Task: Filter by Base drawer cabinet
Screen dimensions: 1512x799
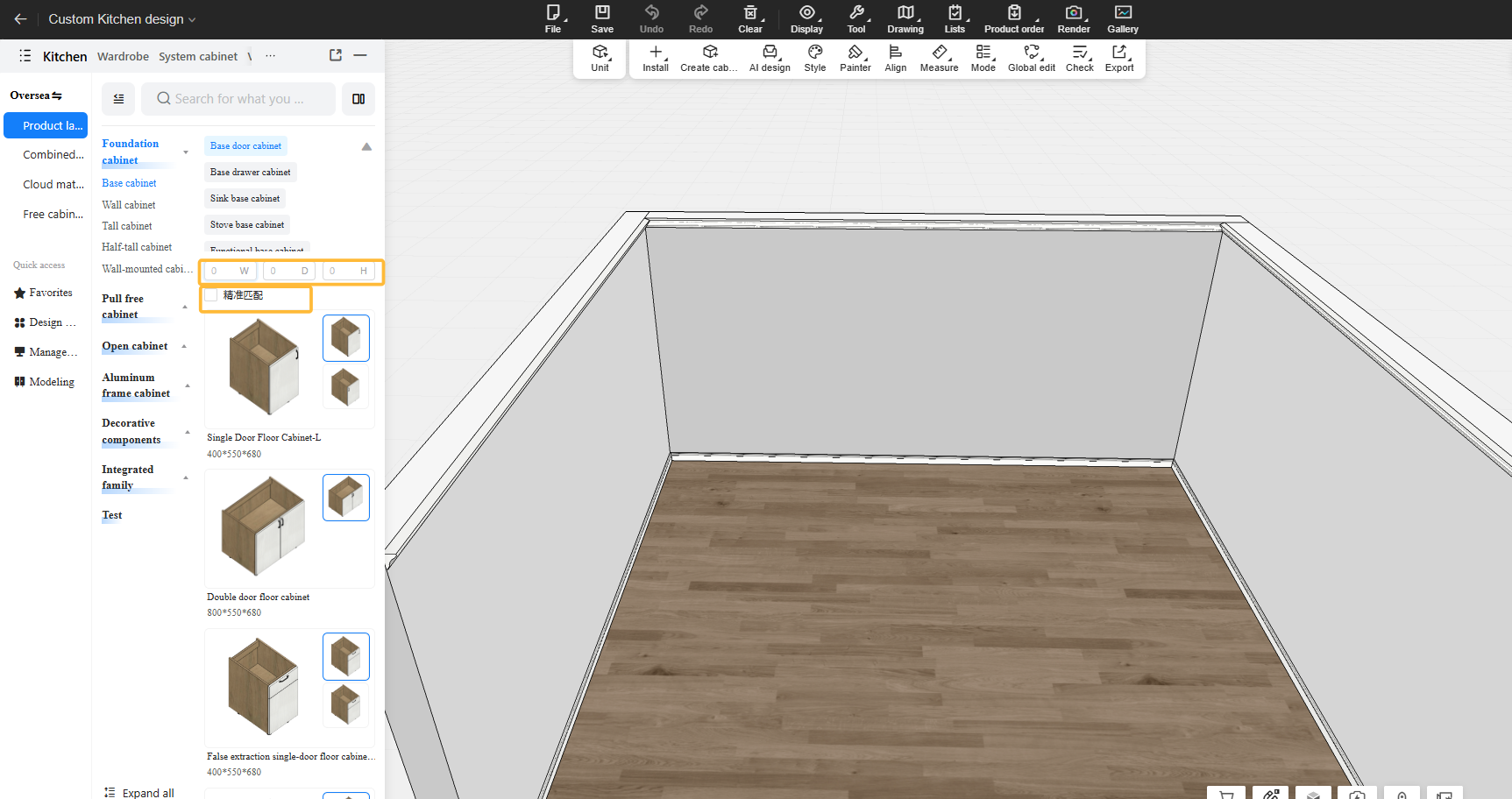Action: pos(250,172)
